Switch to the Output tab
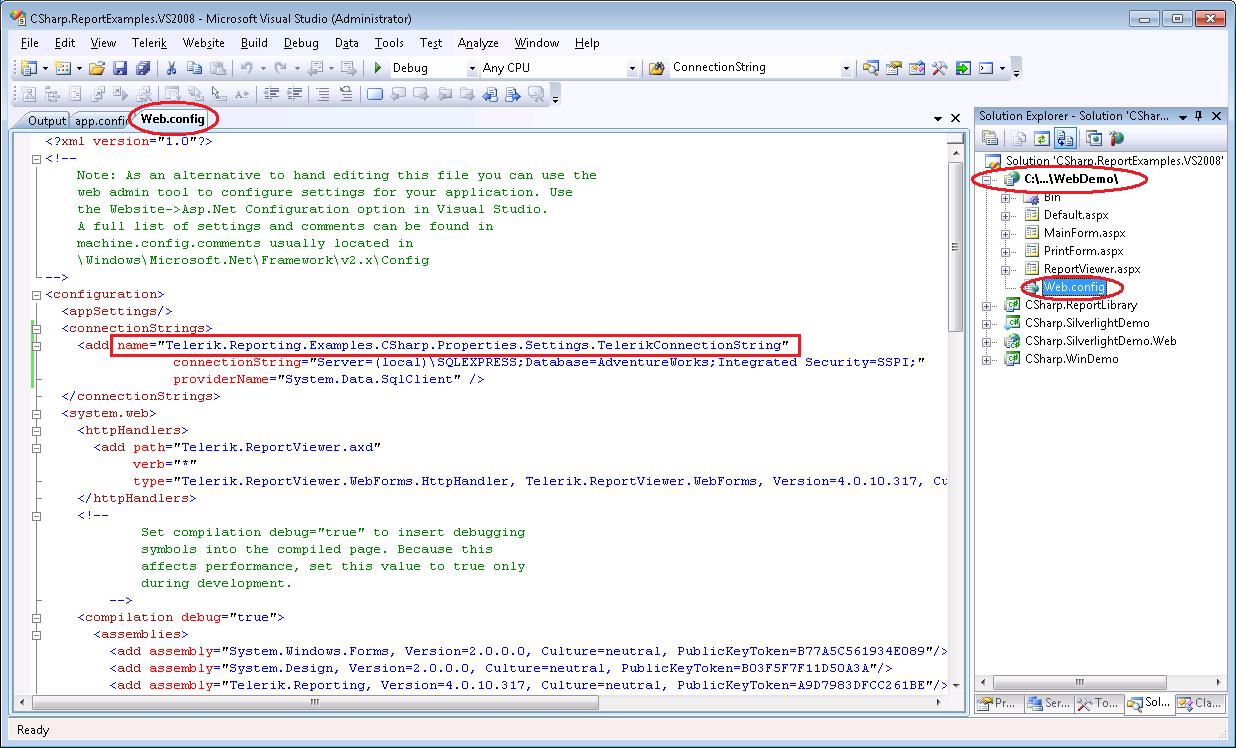Image resolution: width=1236 pixels, height=748 pixels. (46, 121)
